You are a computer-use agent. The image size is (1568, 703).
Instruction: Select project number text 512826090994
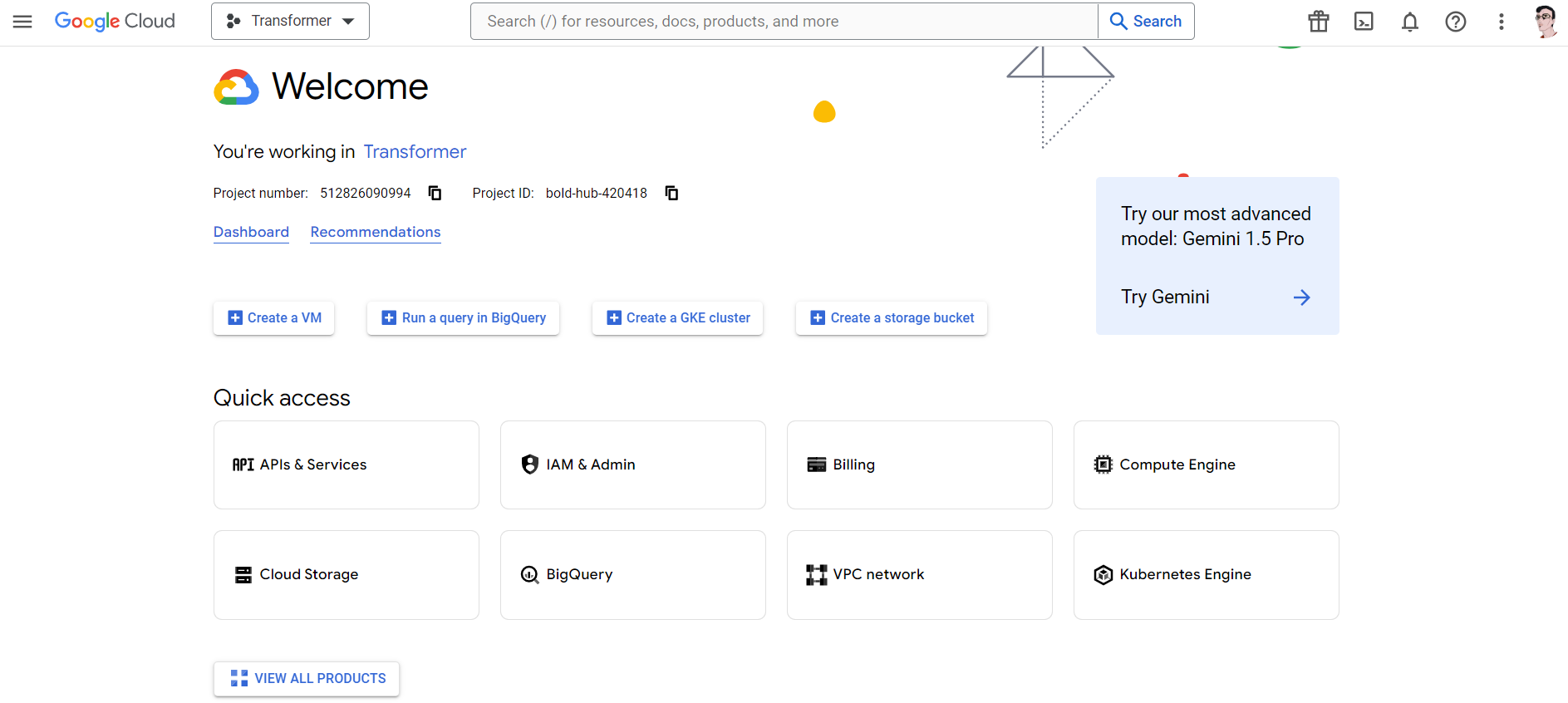coord(366,193)
